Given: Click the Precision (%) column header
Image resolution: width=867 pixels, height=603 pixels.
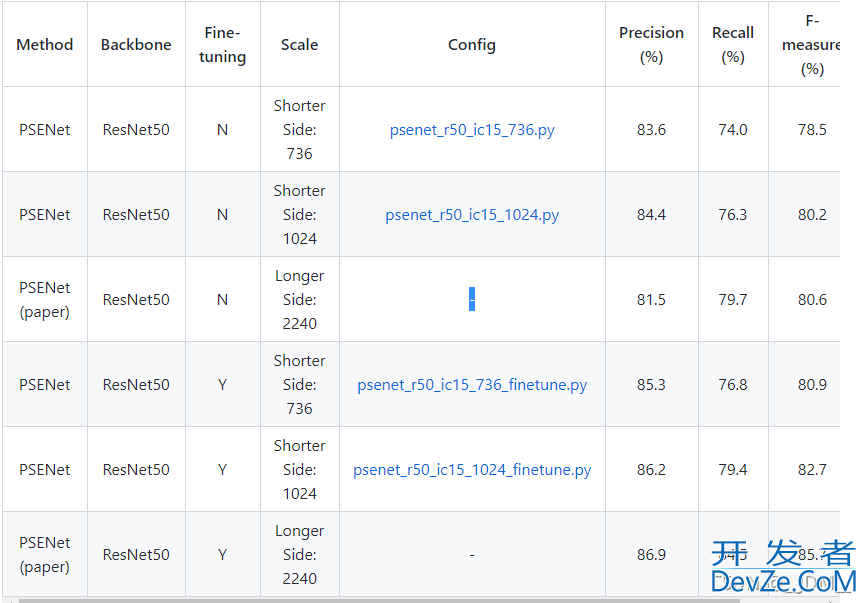Looking at the screenshot, I should [651, 45].
